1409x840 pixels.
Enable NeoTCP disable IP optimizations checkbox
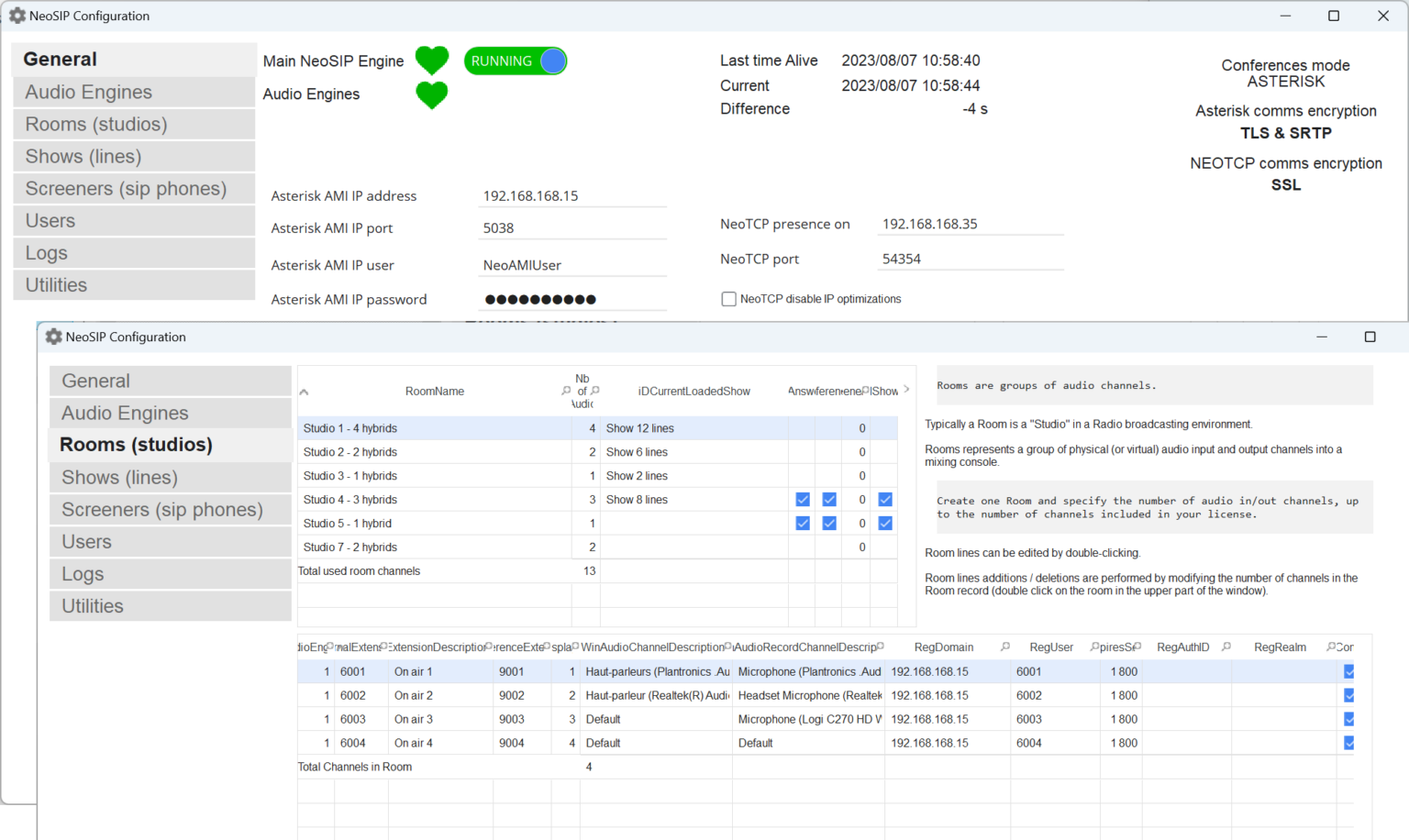(x=729, y=299)
